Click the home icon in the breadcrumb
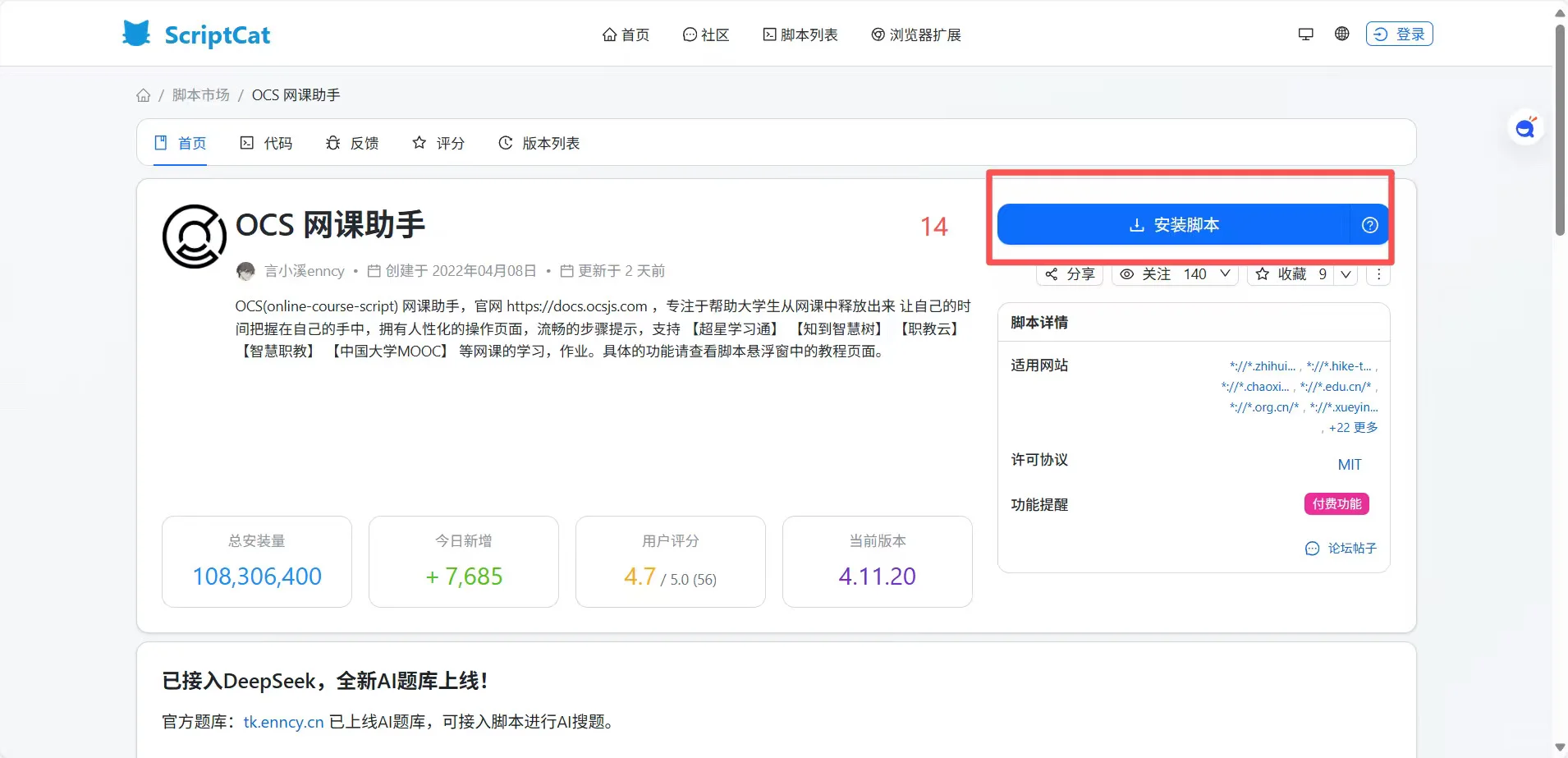This screenshot has width=1568, height=758. (x=144, y=94)
